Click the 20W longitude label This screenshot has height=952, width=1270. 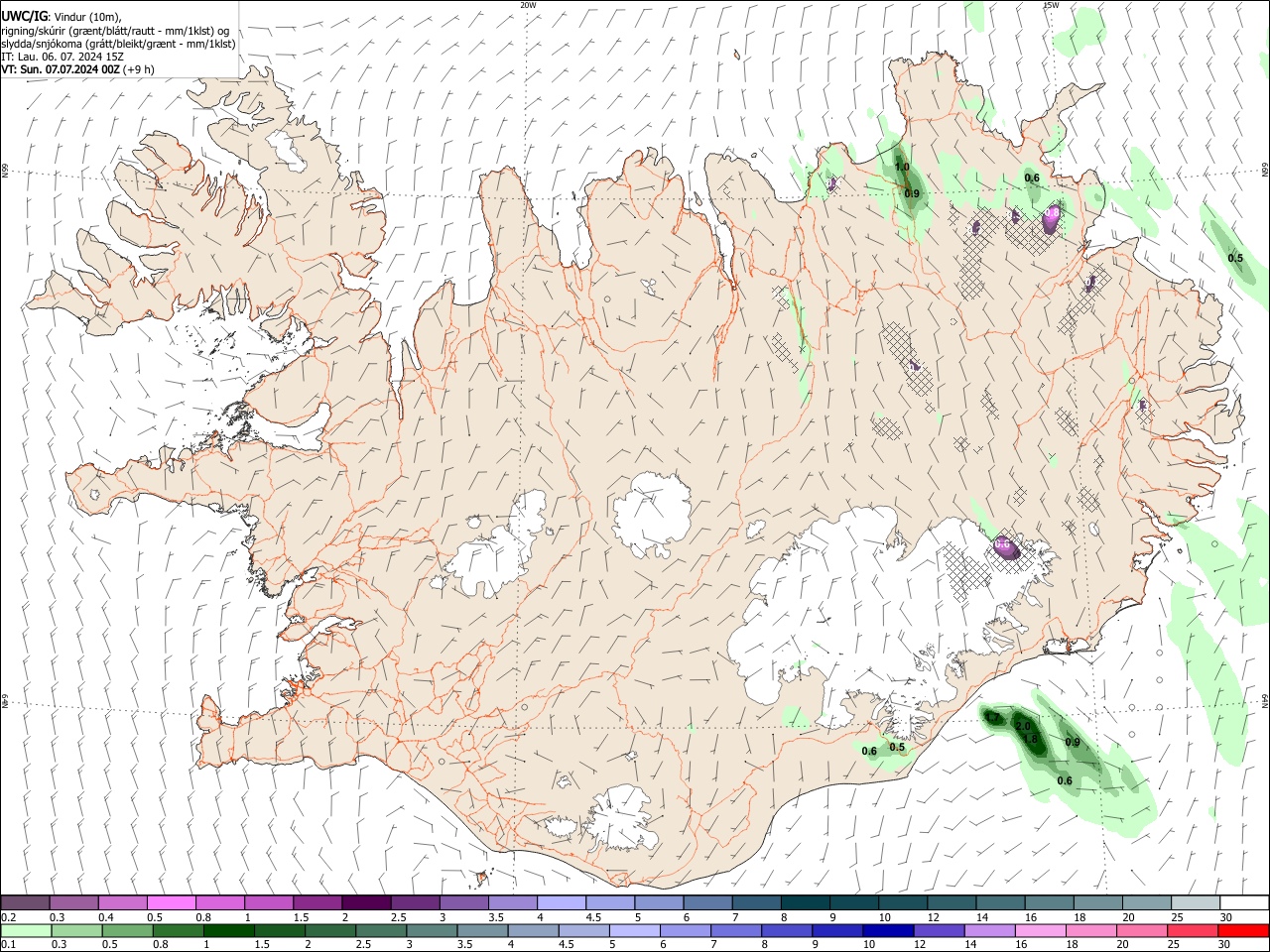528,5
